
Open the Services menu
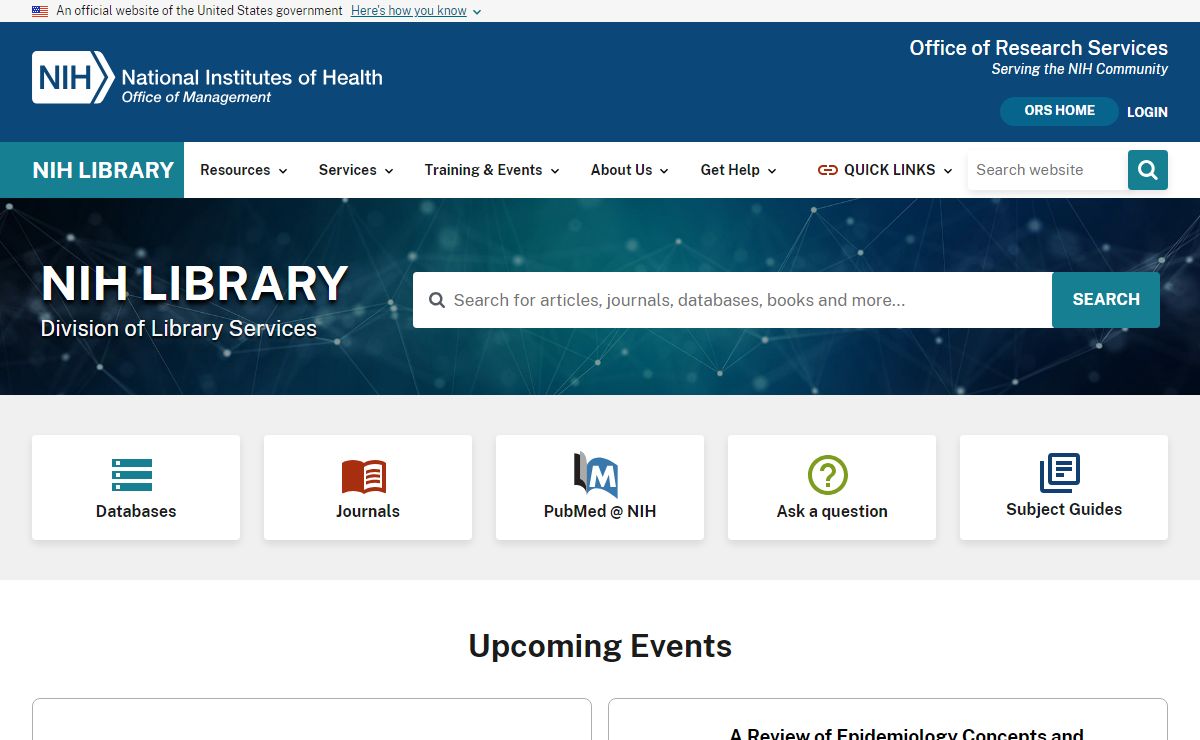[356, 170]
